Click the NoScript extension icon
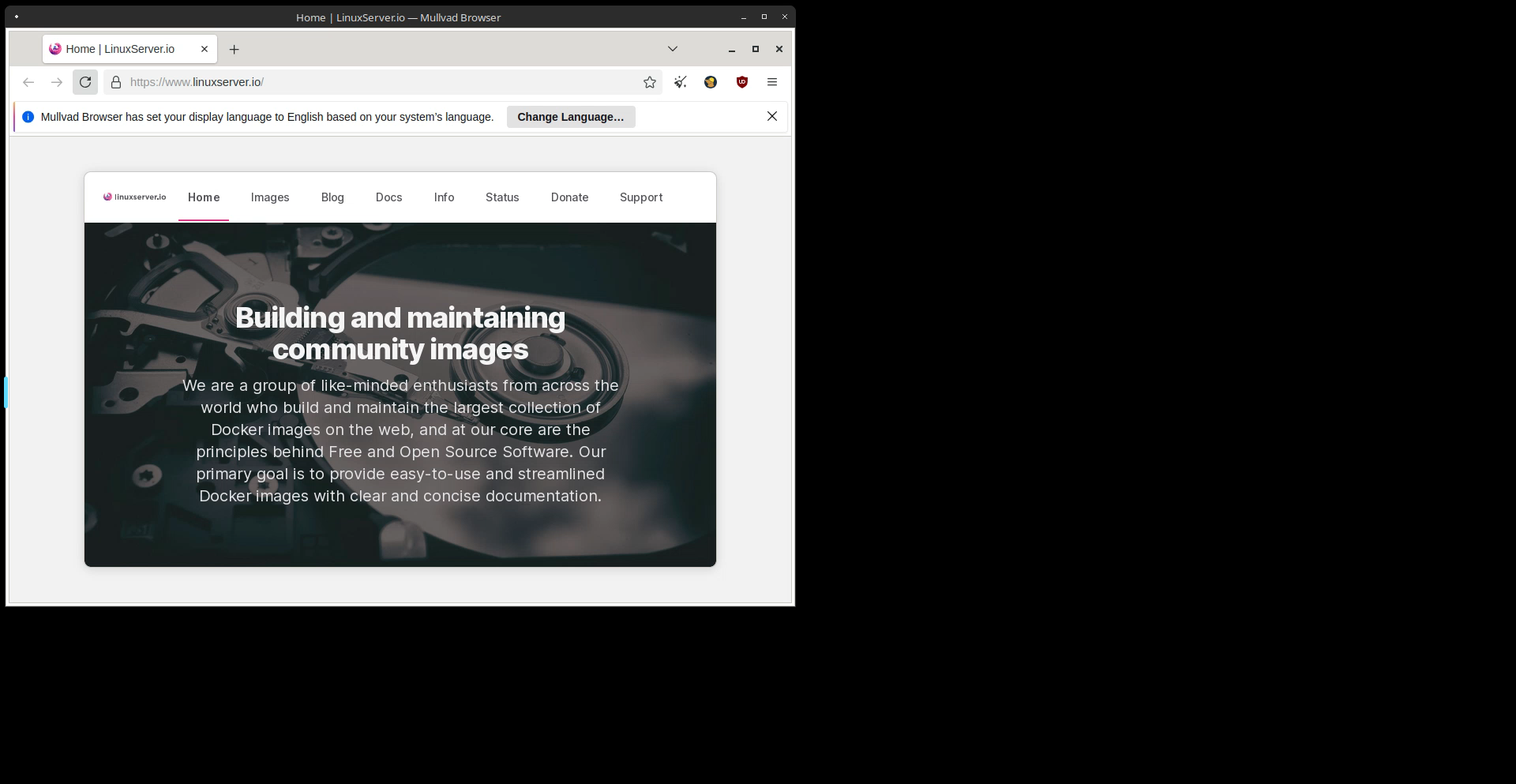1516x784 pixels. pos(711,82)
